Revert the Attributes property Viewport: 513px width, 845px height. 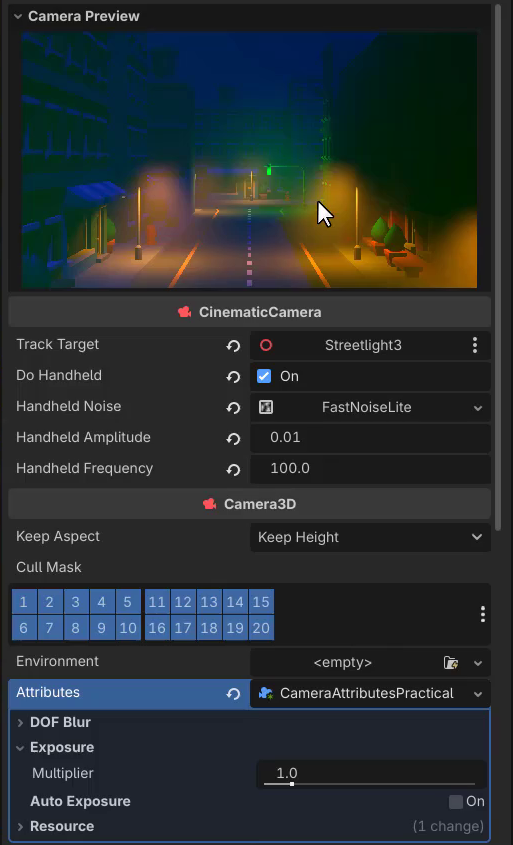233,694
